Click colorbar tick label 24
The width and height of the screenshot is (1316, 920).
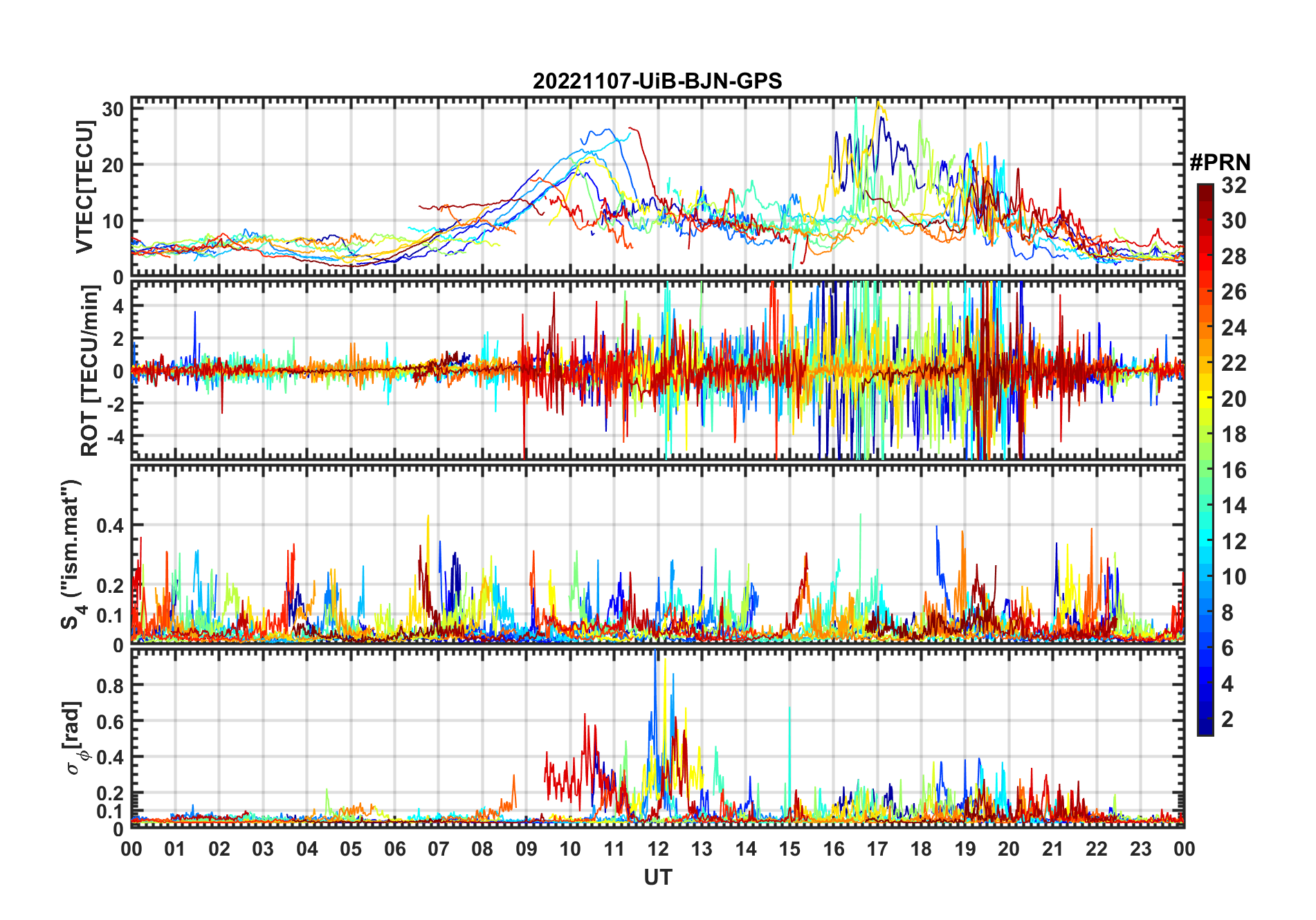(1234, 328)
